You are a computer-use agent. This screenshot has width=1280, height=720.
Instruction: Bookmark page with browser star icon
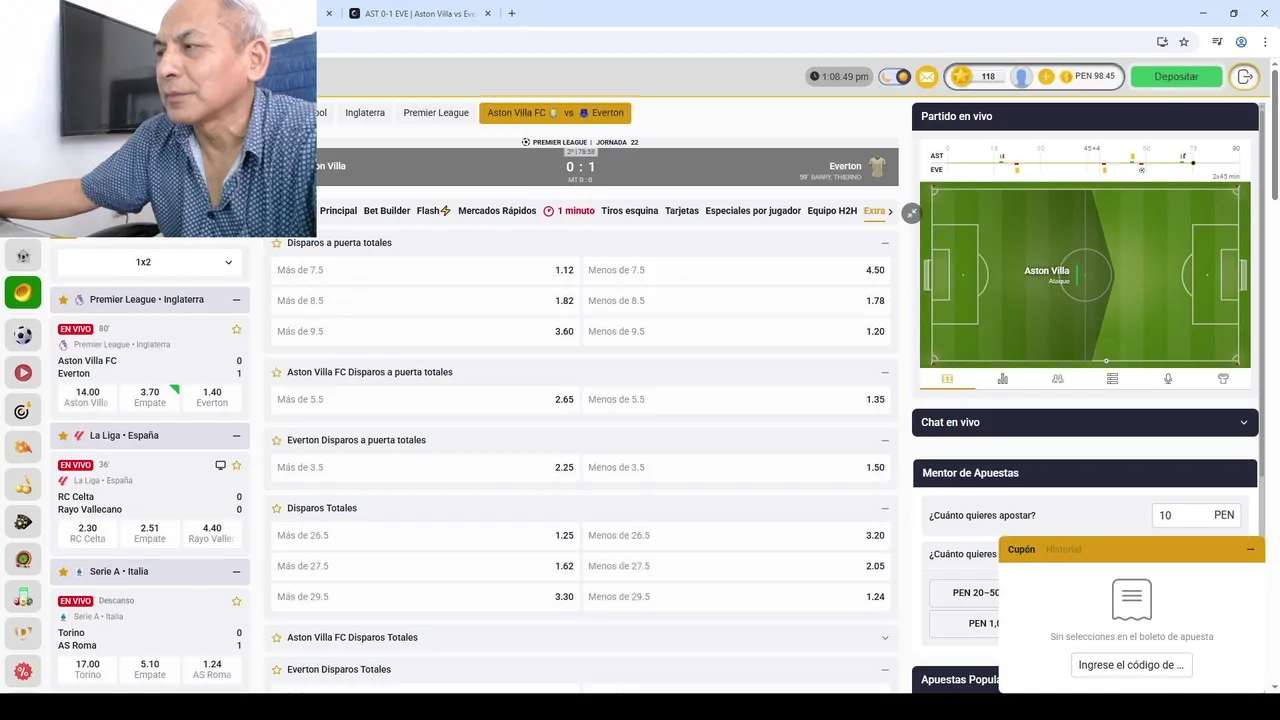tap(1184, 42)
